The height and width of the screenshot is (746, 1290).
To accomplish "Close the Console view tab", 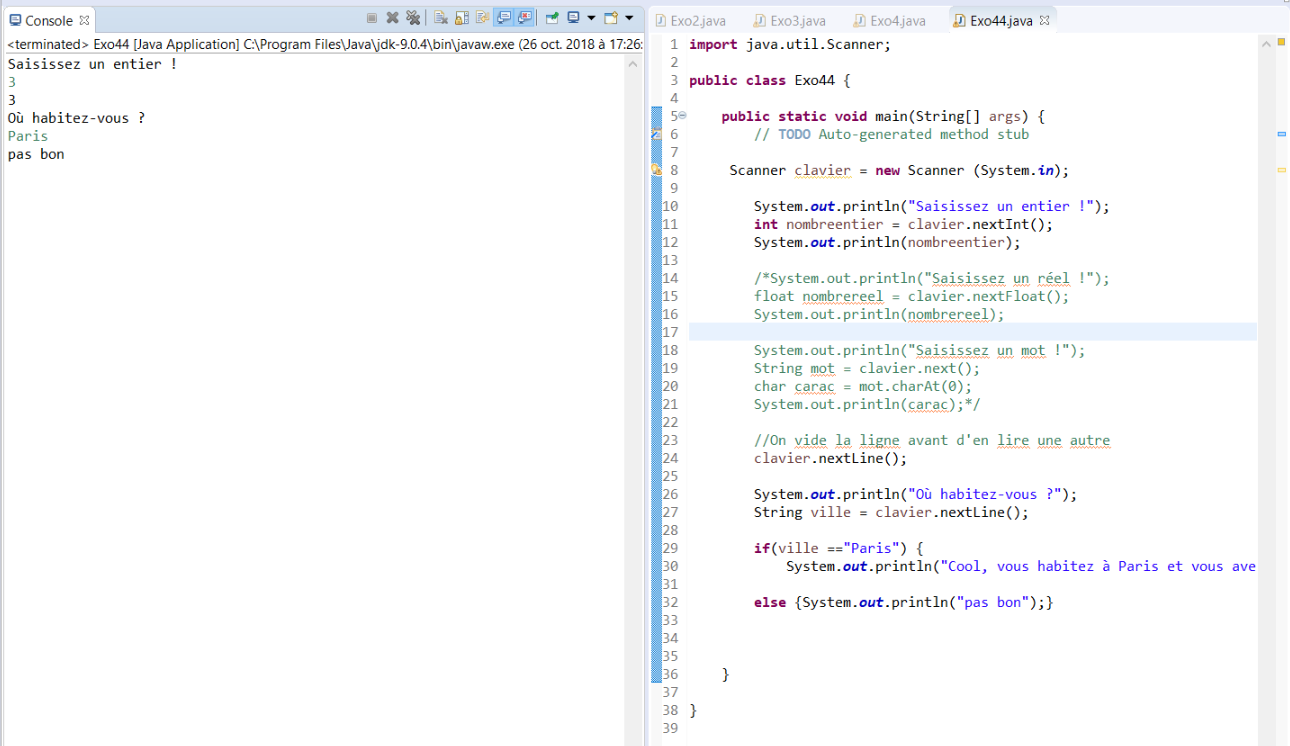I will (84, 20).
